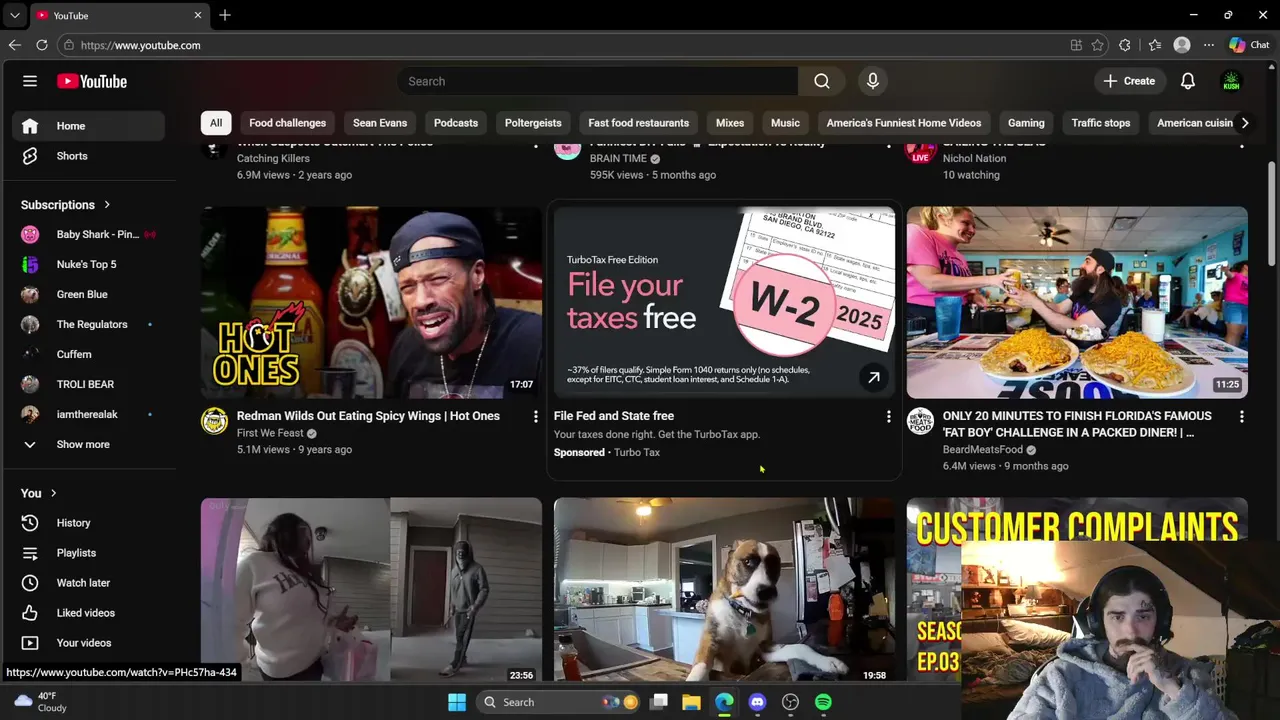Expand the Subscriptions section chevron
This screenshot has width=1280, height=720.
[x=107, y=205]
